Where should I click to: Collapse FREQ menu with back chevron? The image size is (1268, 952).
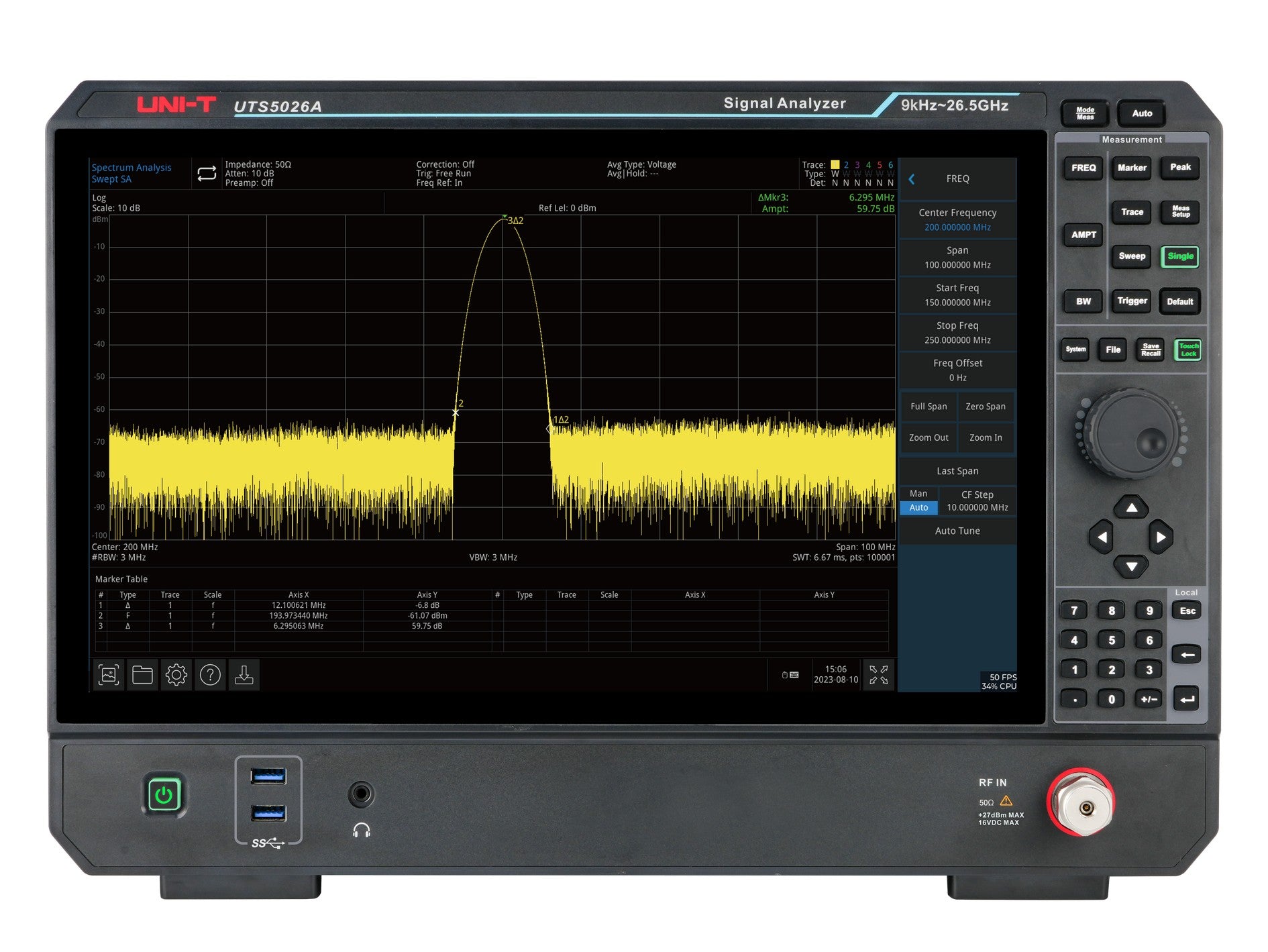912,179
